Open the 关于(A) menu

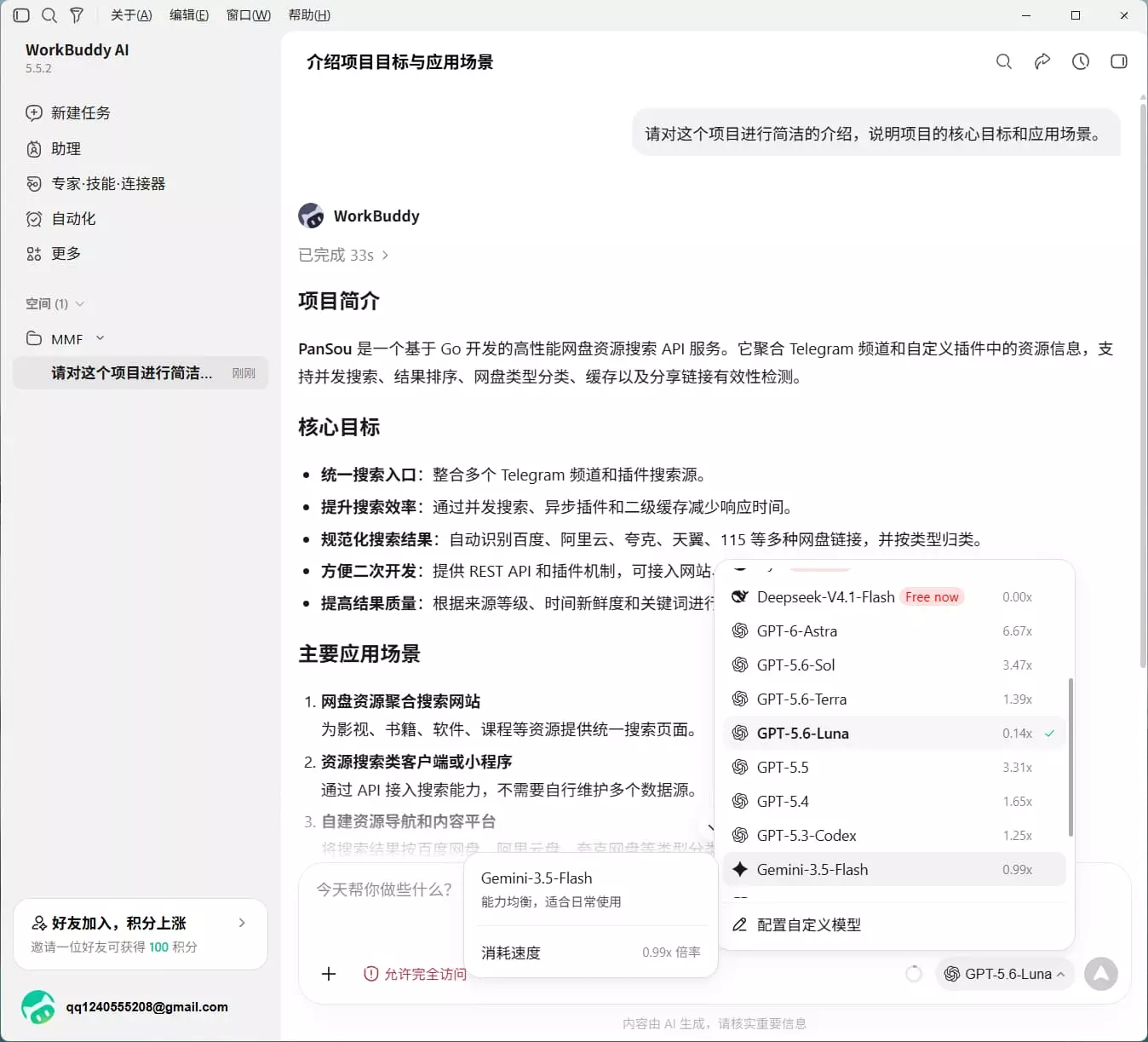coord(131,15)
